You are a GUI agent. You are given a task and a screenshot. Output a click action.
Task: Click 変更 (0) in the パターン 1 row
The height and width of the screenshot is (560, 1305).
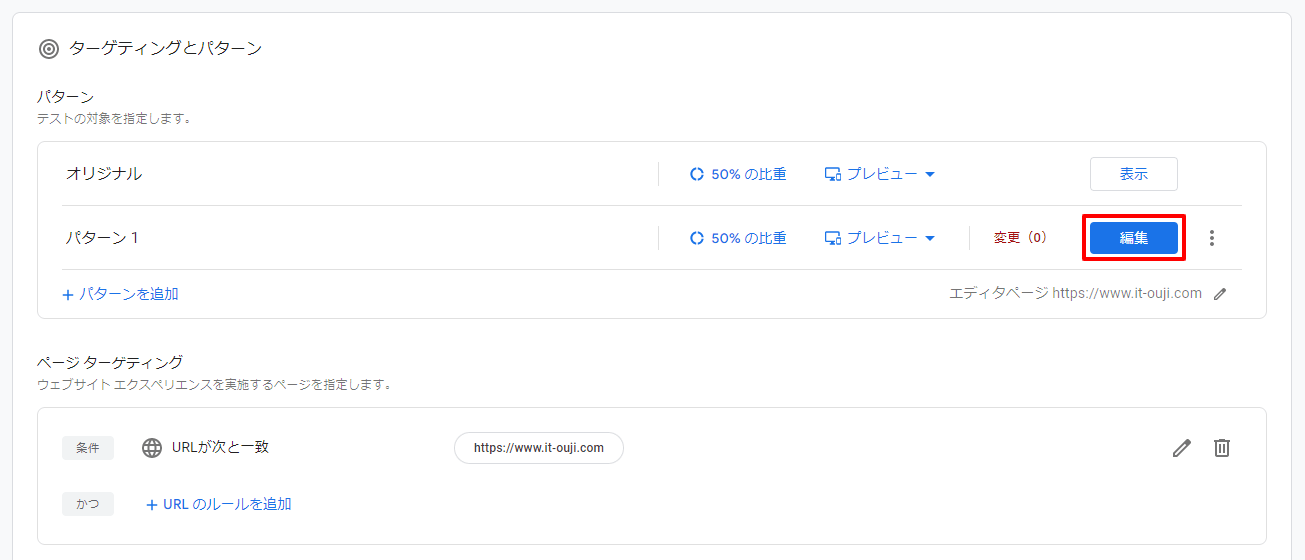pyautogui.click(x=1019, y=238)
